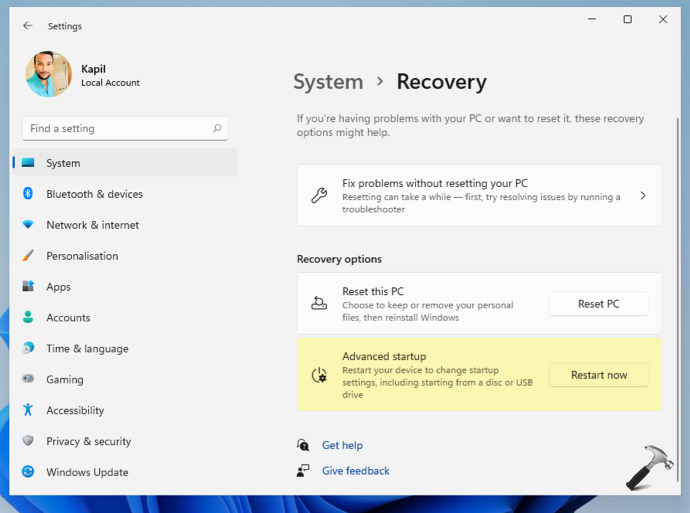Click the Network & internet wifi icon

click(28, 225)
